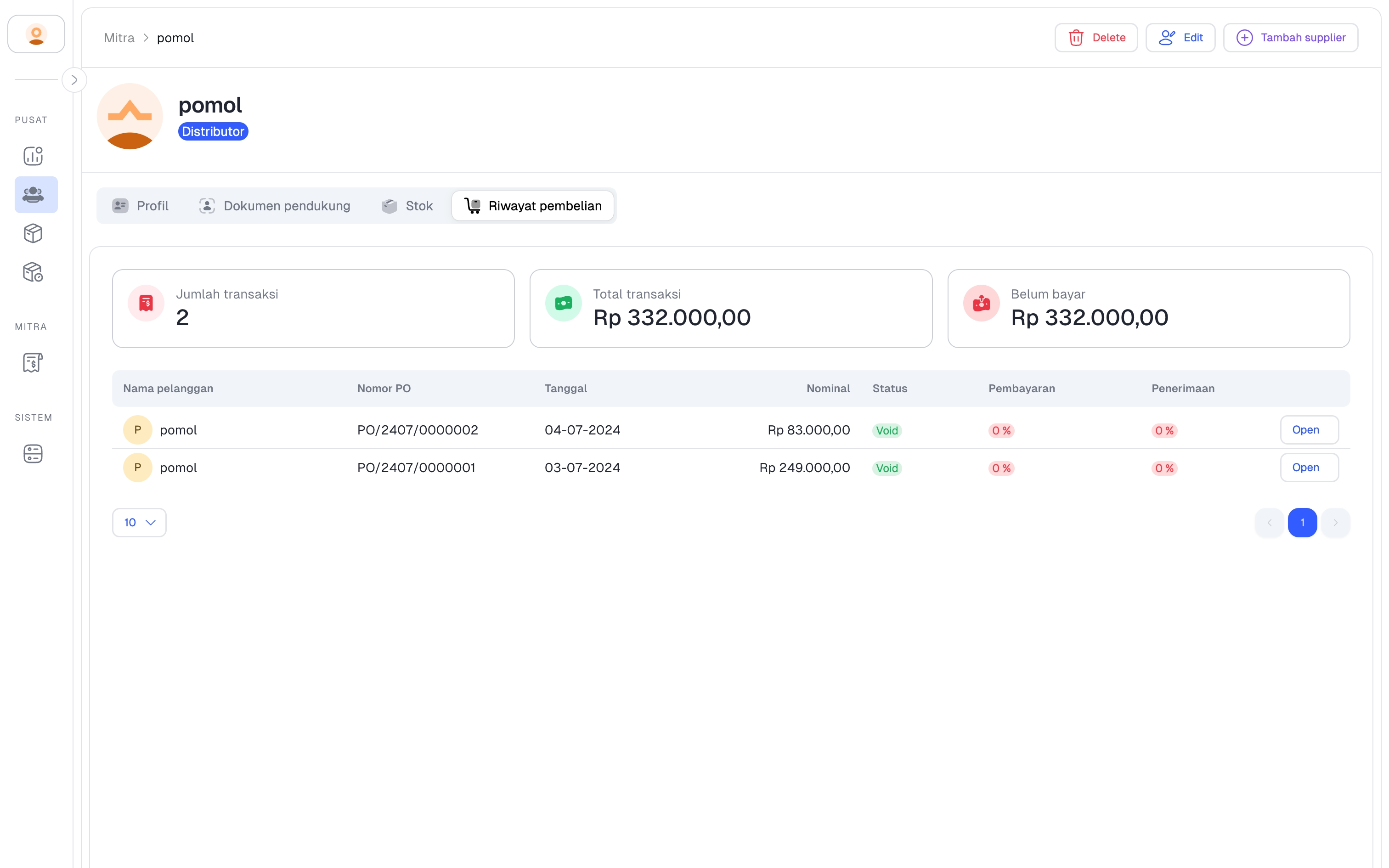The height and width of the screenshot is (868, 1389).
Task: Click the Total transaksi money icon
Action: [x=563, y=303]
